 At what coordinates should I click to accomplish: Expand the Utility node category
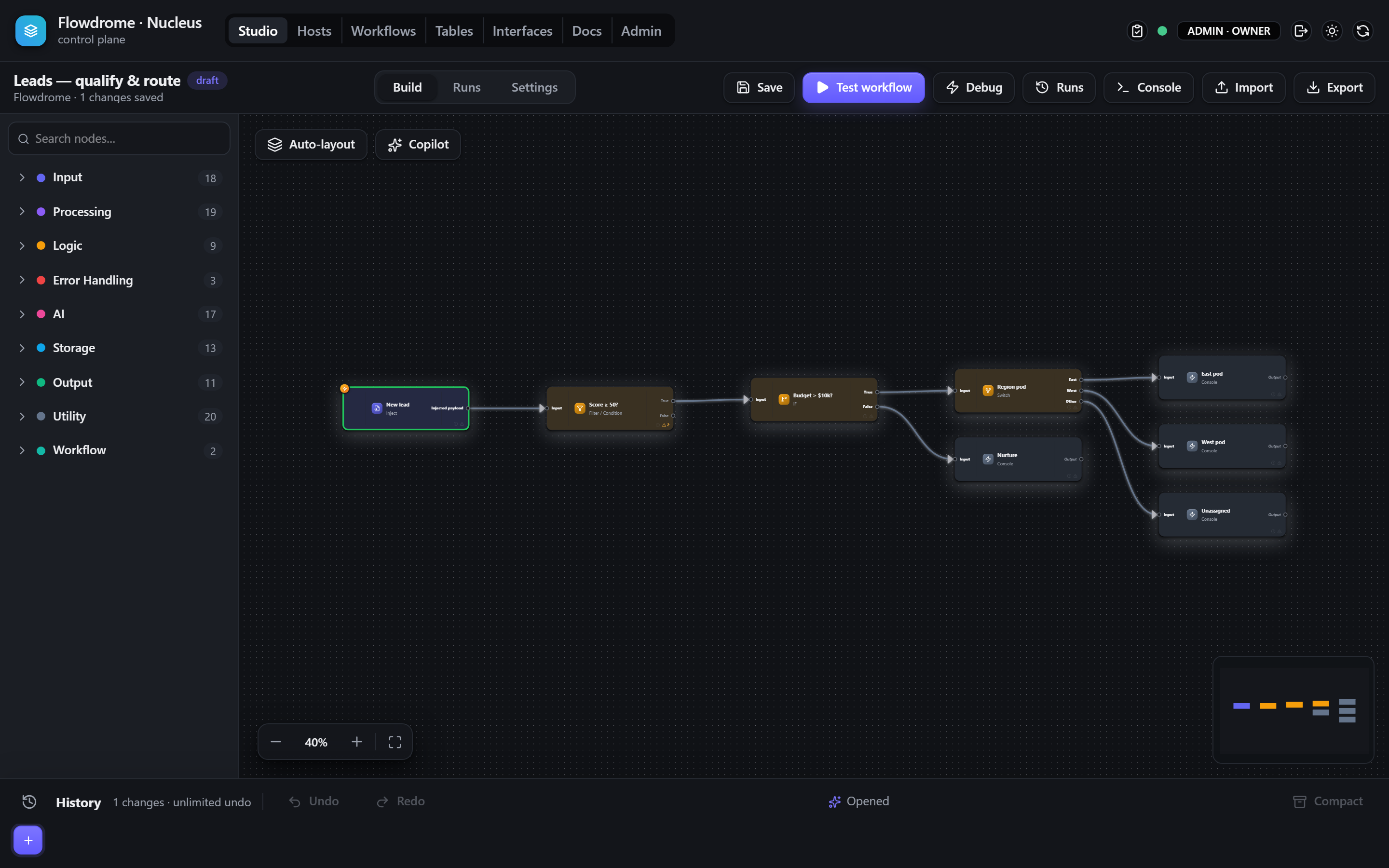pos(119,416)
